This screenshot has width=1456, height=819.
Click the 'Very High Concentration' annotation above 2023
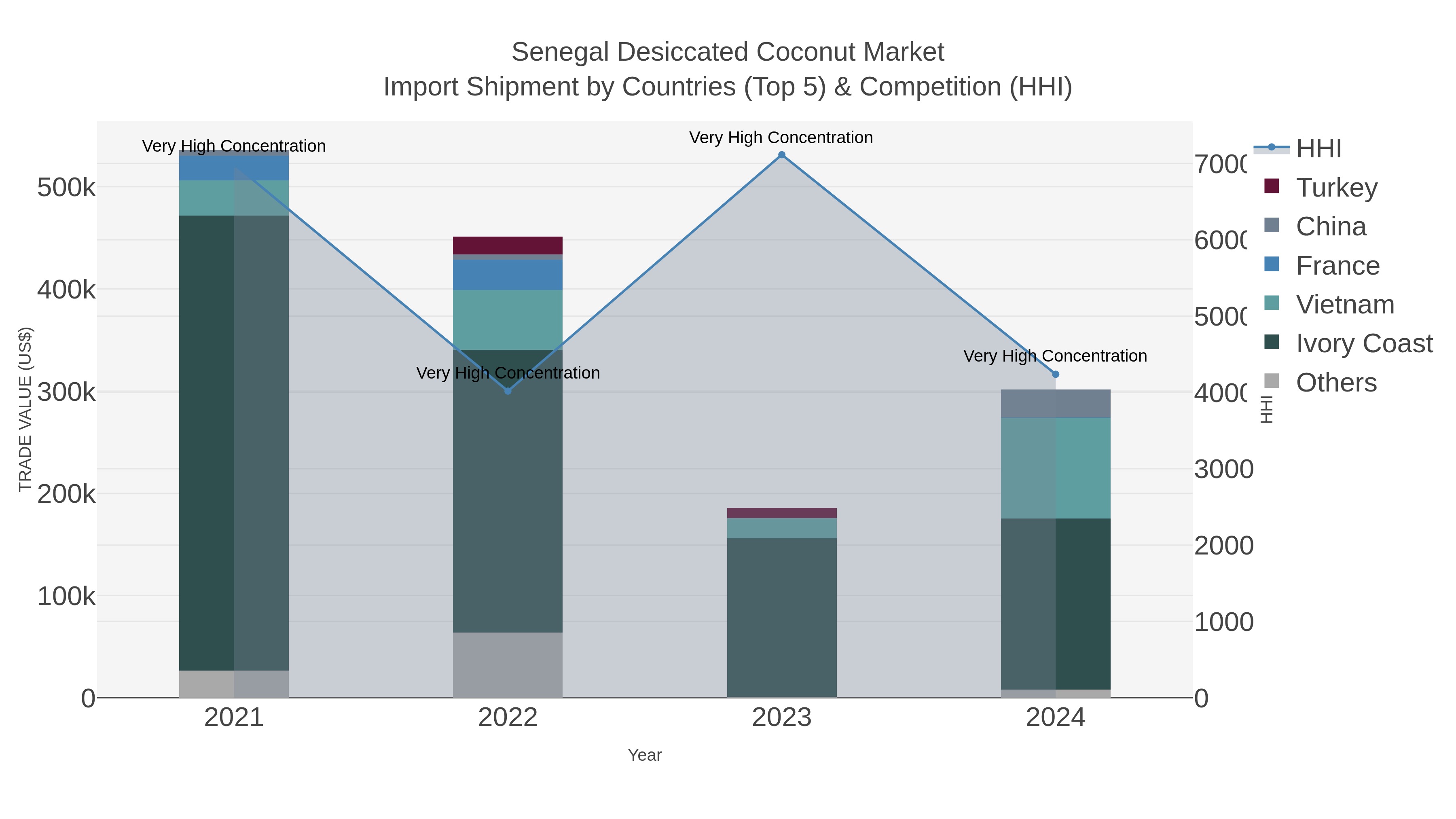(x=781, y=138)
